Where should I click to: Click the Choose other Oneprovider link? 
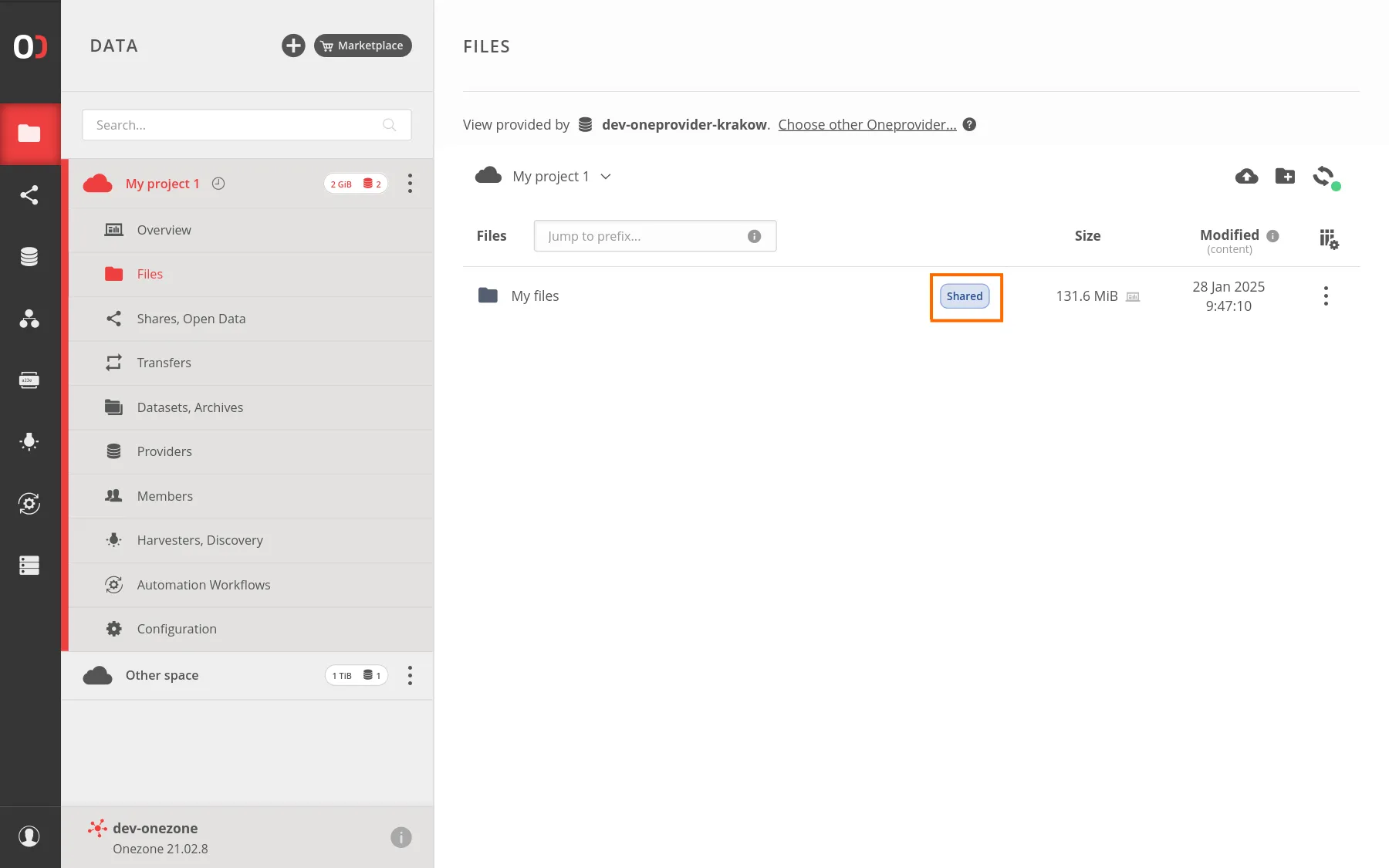pos(867,124)
